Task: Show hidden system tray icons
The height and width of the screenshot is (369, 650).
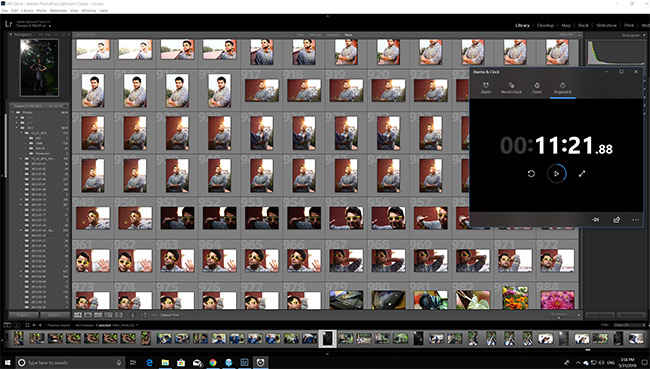Action: click(578, 363)
